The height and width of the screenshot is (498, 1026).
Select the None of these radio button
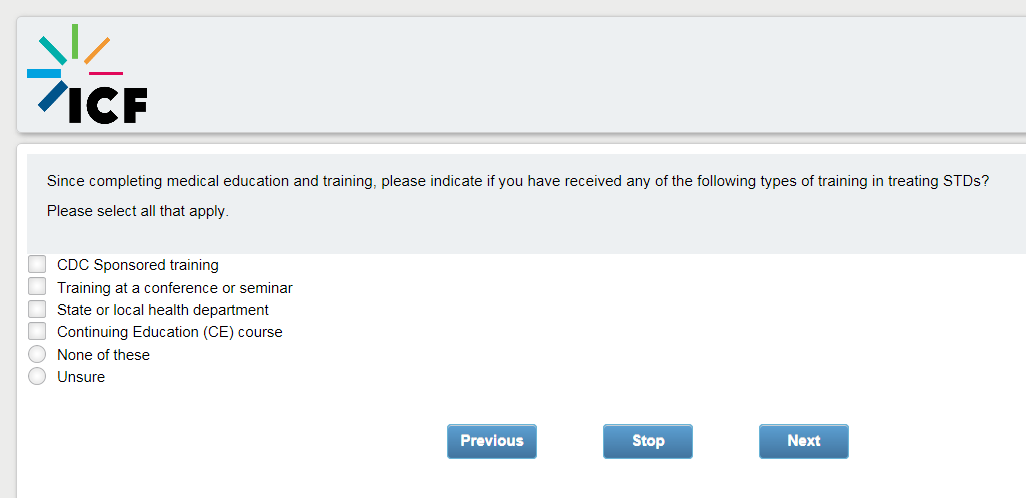37,354
